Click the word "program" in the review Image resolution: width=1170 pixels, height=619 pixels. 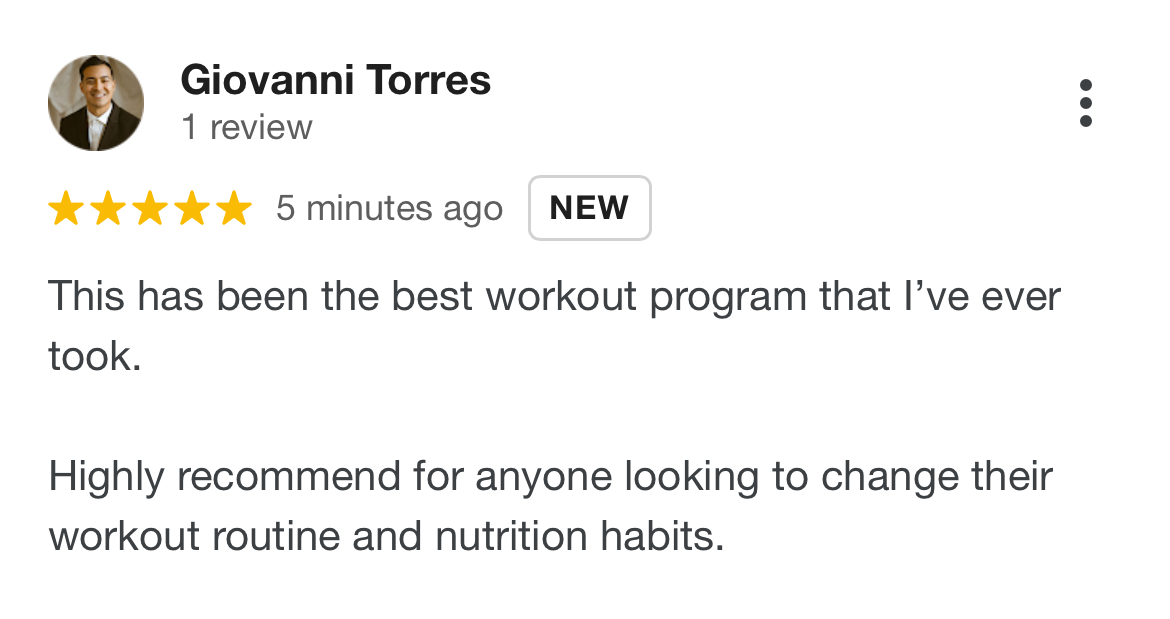click(x=728, y=298)
